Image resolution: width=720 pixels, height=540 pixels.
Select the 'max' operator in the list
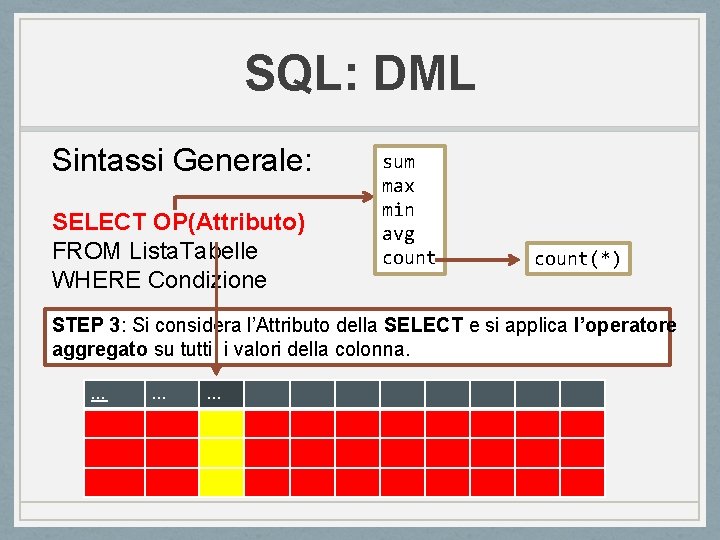click(398, 186)
